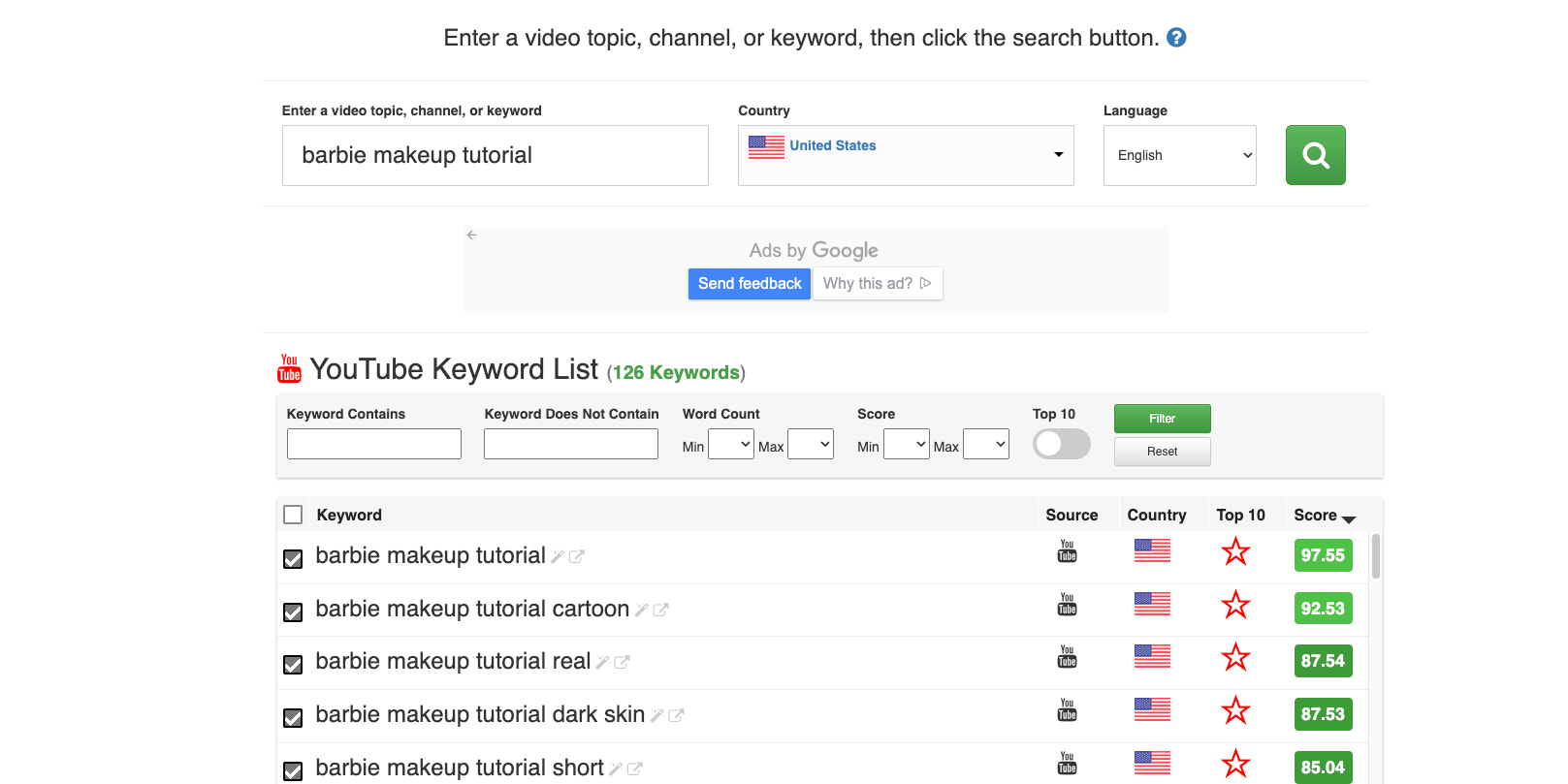1568x784 pixels.
Task: Click the Country column header
Action: click(1157, 516)
